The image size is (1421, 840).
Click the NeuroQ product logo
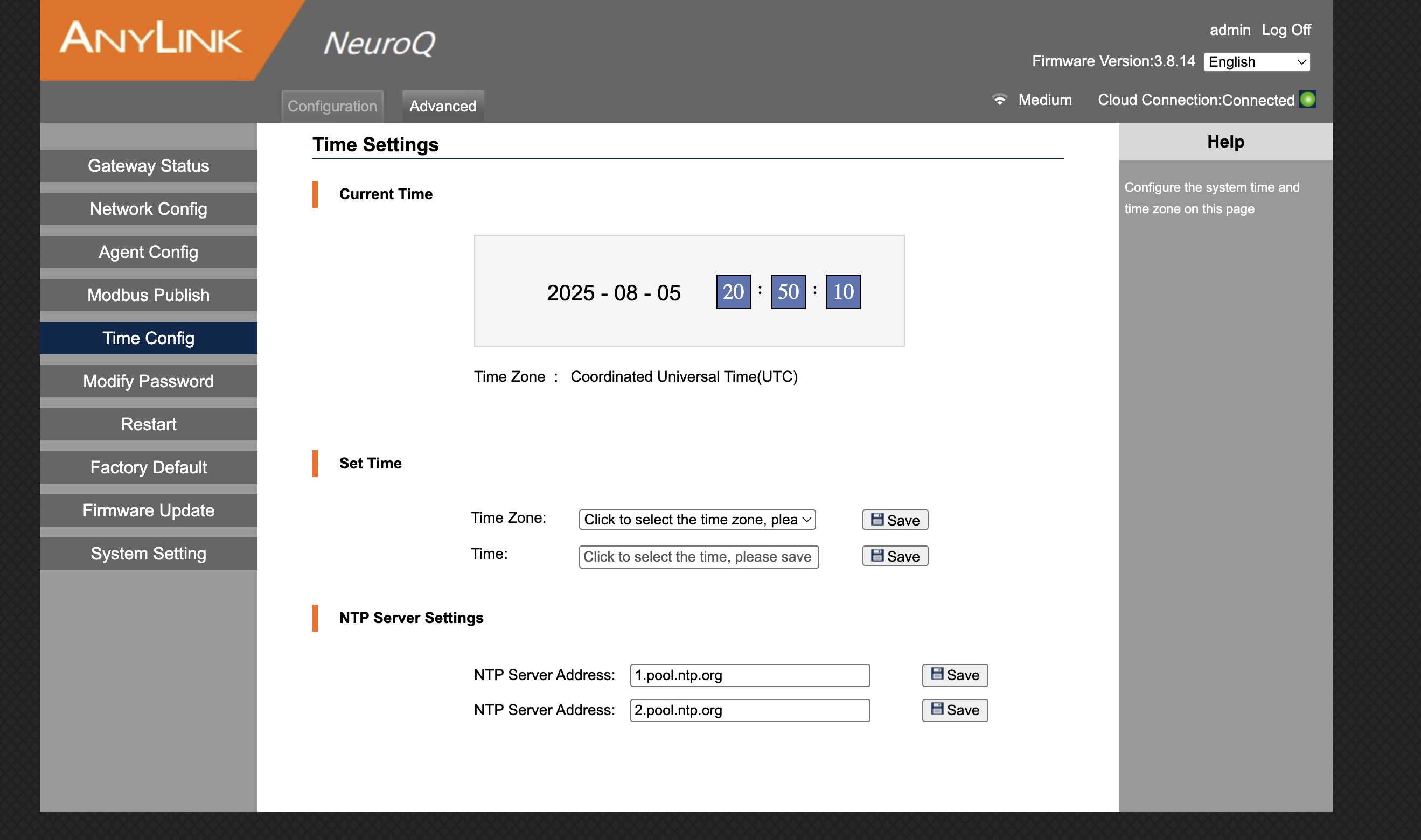coord(379,44)
